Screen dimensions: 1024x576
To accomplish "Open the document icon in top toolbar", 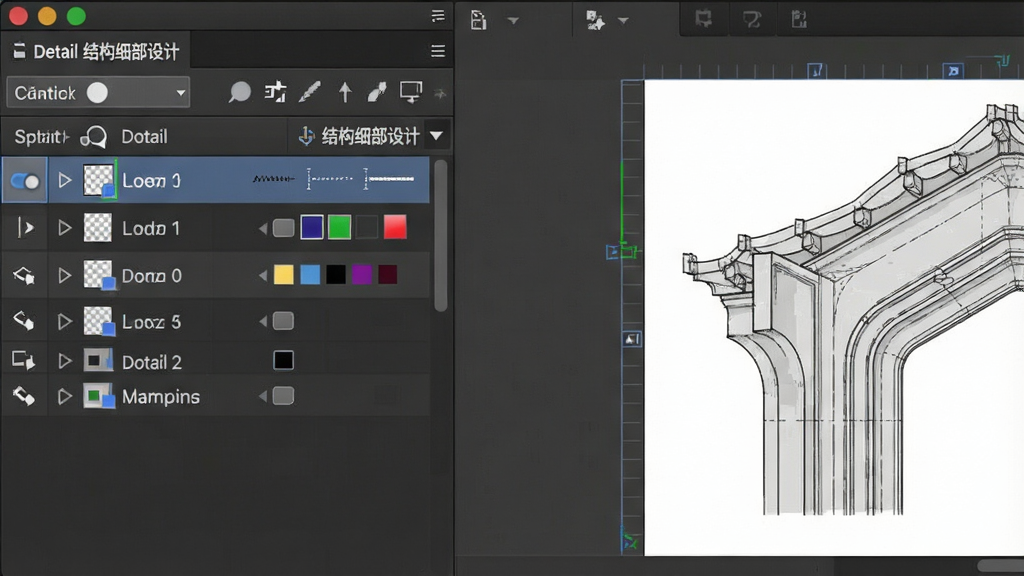I will pyautogui.click(x=479, y=20).
